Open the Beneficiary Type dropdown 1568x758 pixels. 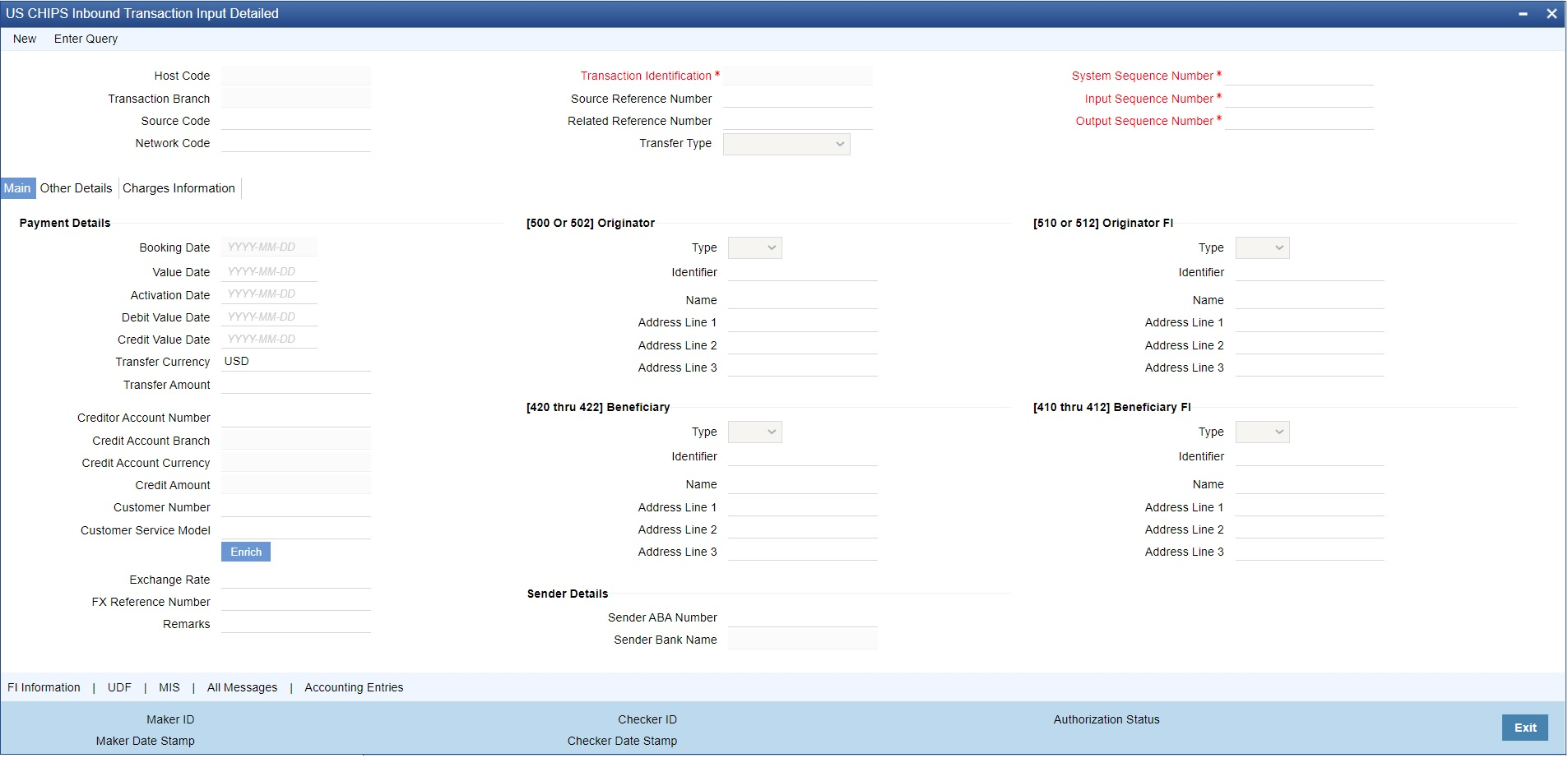(x=755, y=432)
